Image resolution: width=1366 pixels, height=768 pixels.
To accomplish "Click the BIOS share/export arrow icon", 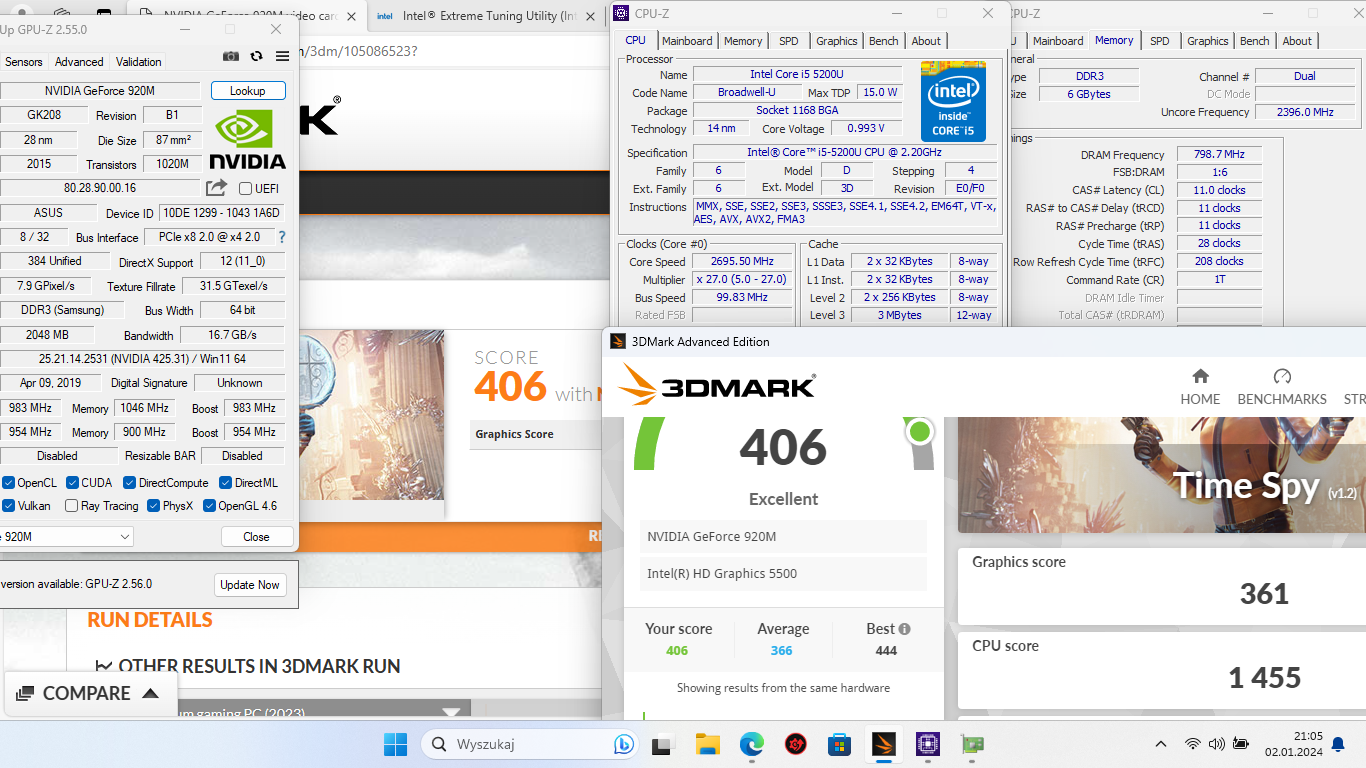I will 216,188.
